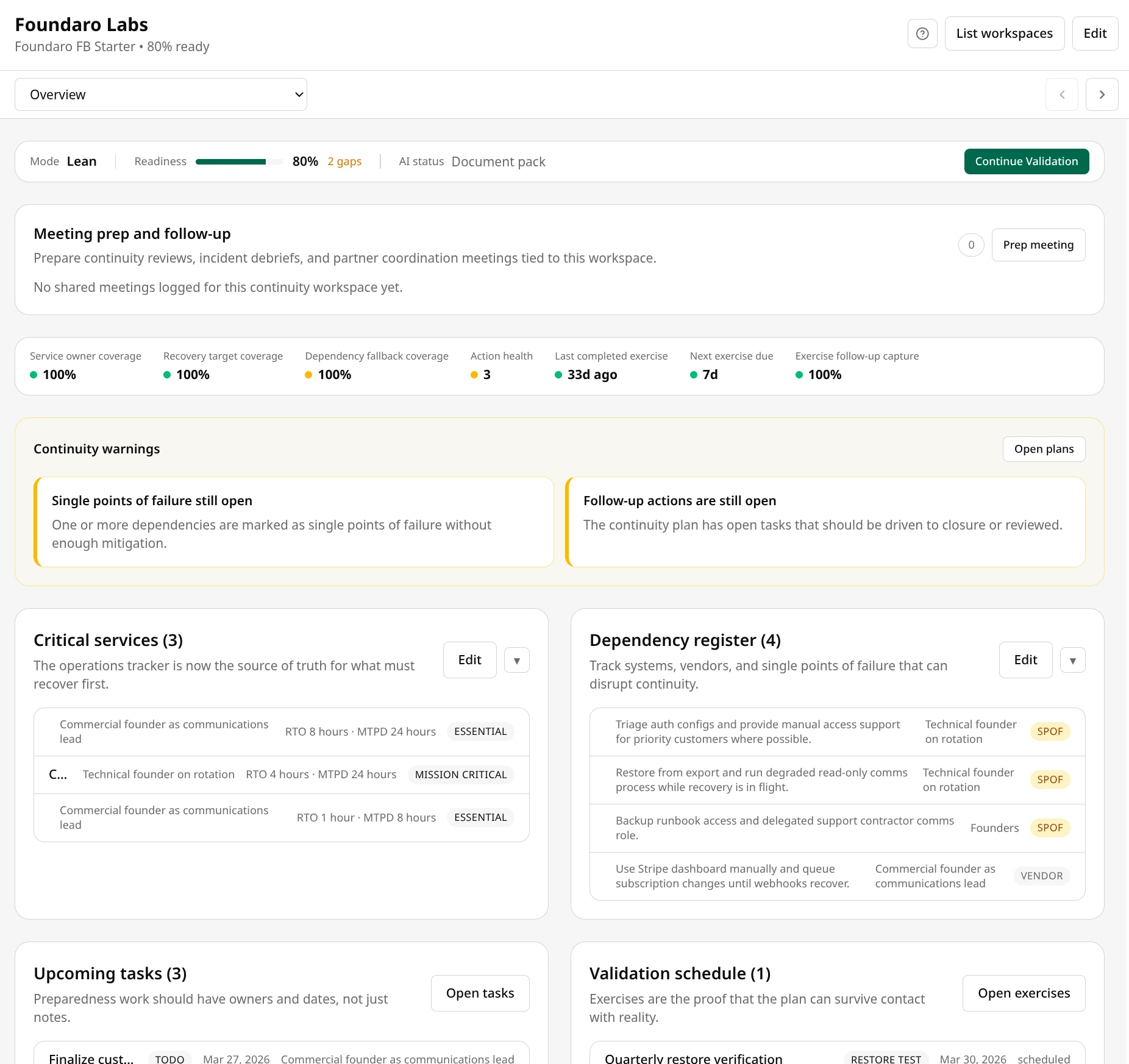1129x1064 pixels.
Task: Navigate back using the left chevron arrow
Action: tap(1062, 94)
